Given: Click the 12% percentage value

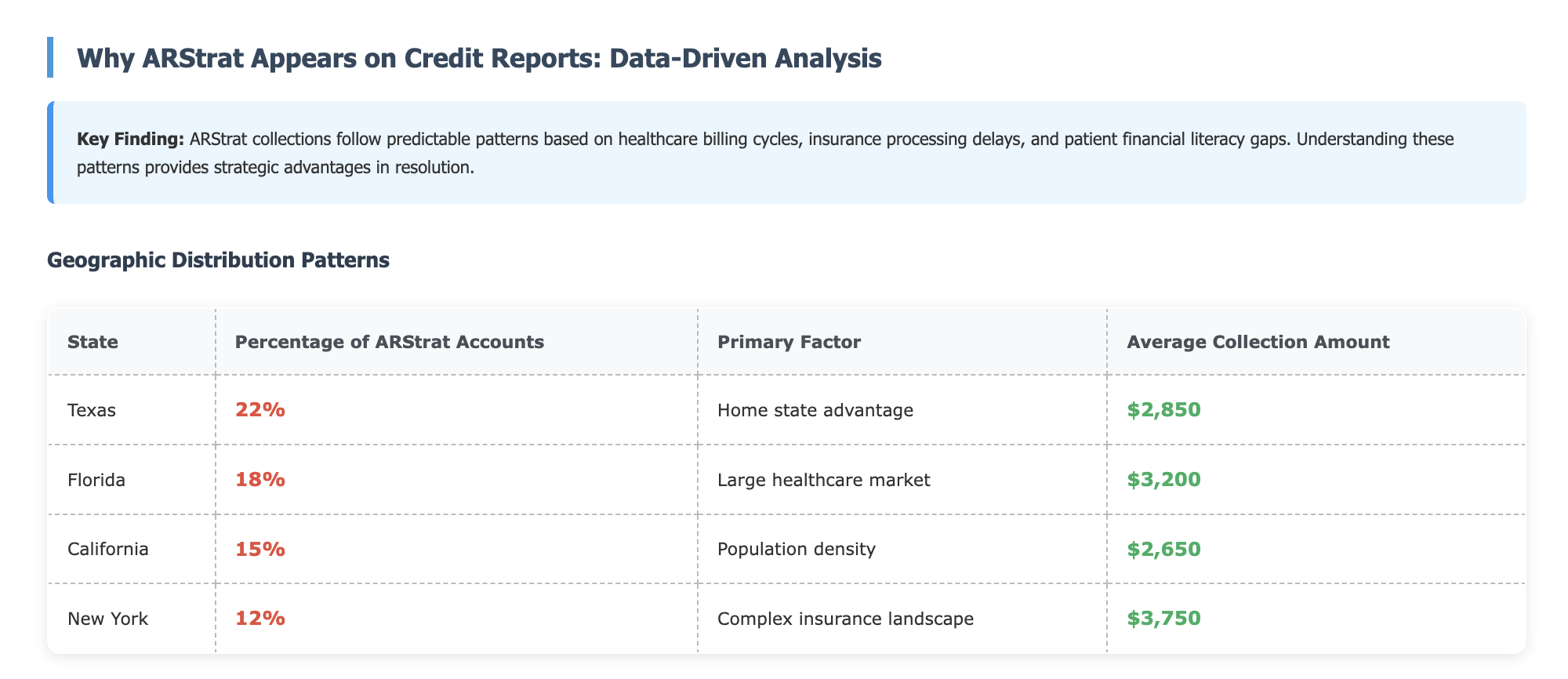Looking at the screenshot, I should click(260, 619).
